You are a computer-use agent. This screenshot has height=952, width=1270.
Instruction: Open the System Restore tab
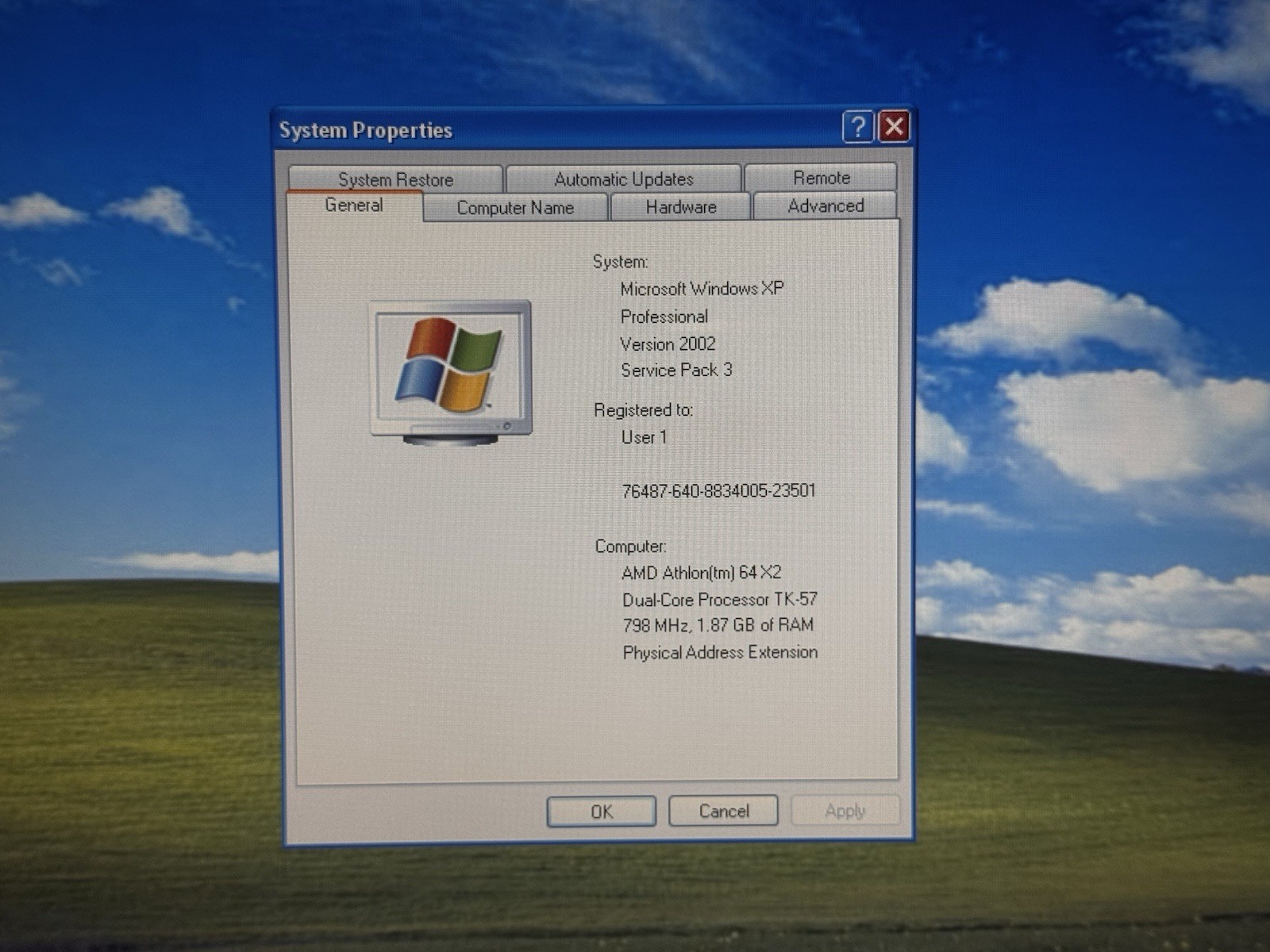coord(395,179)
